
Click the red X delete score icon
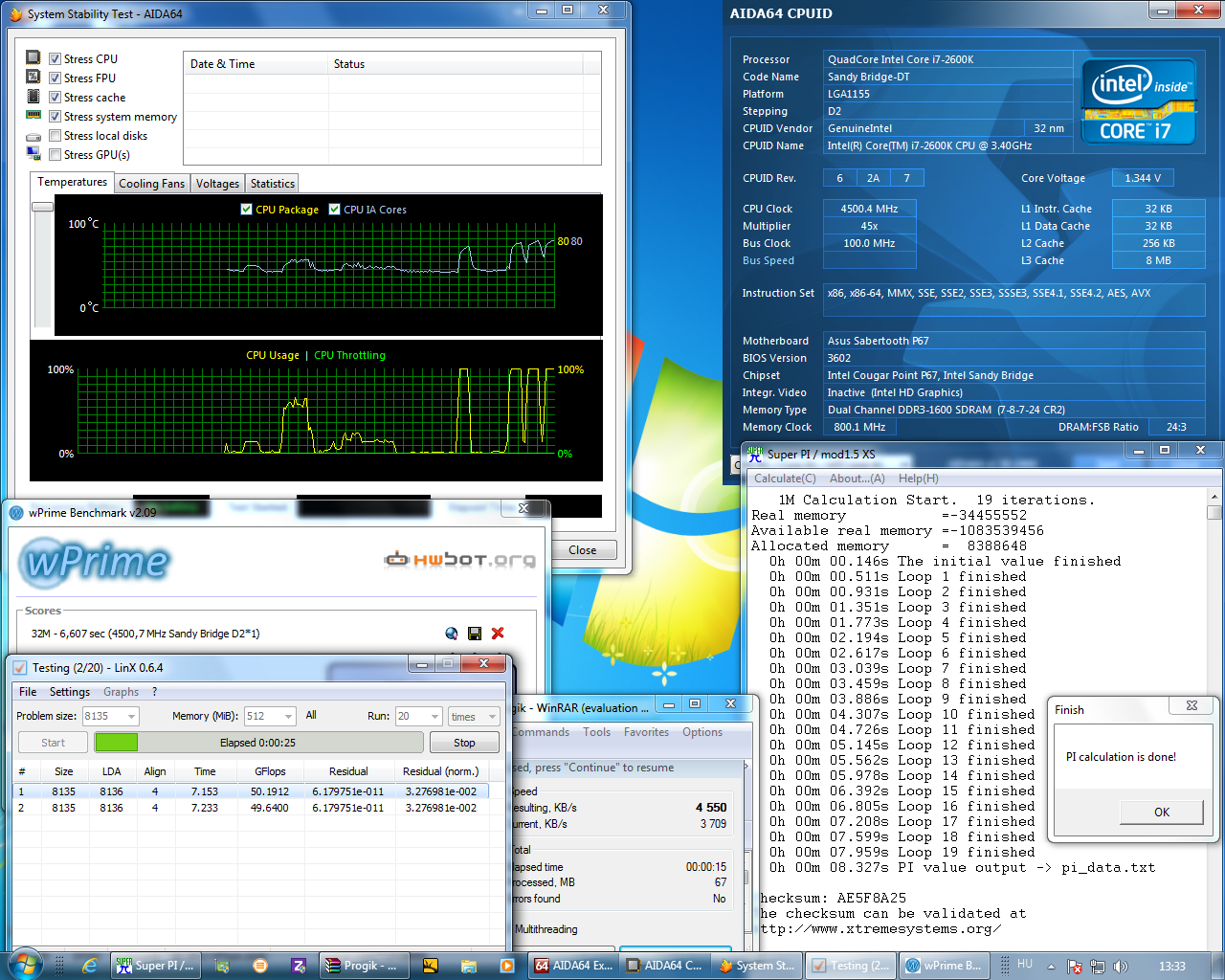[x=498, y=634]
